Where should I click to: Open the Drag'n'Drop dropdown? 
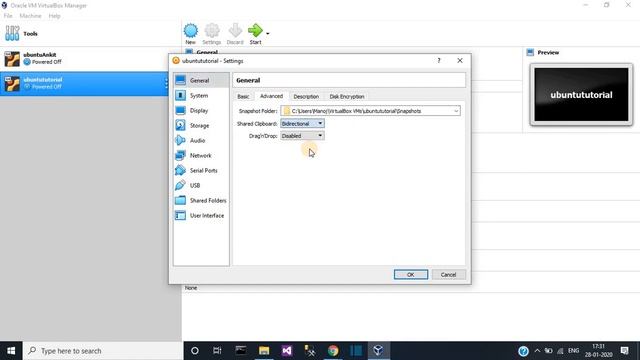click(x=302, y=136)
